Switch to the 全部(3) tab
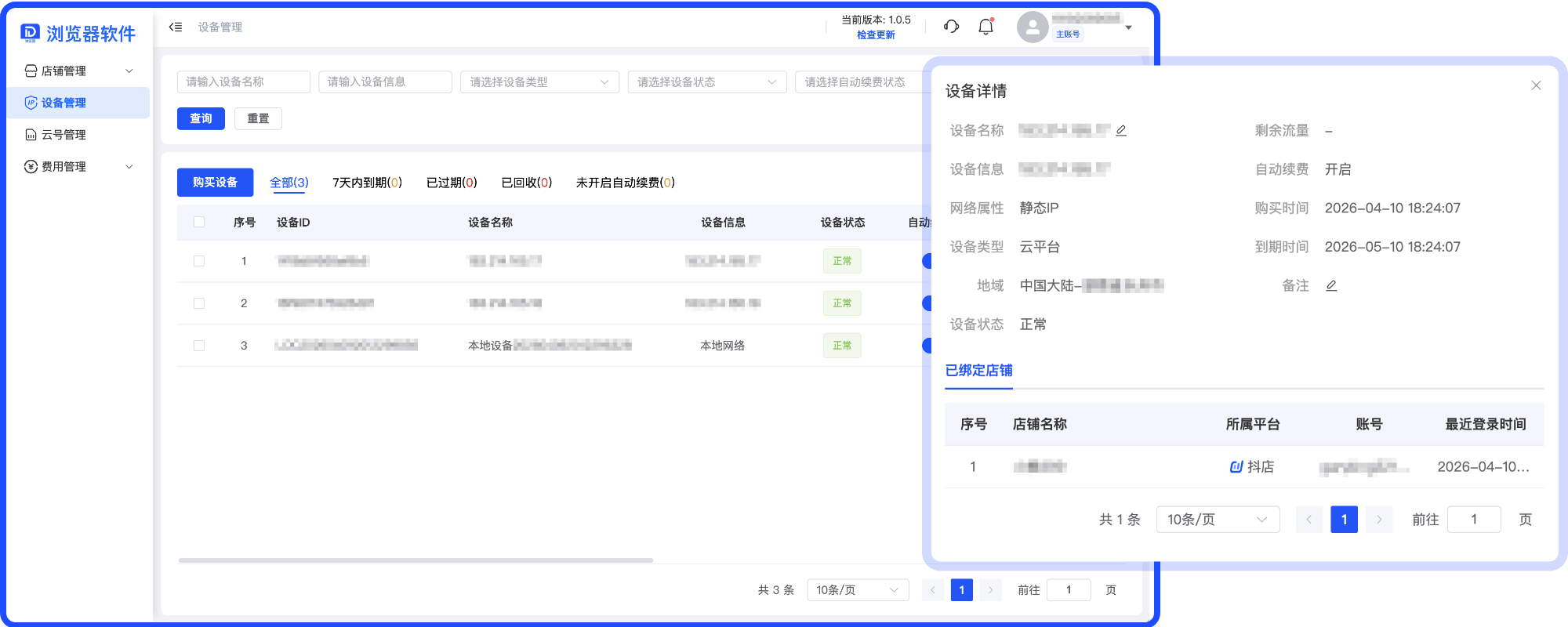Screen dimensions: 1568x627 289,183
